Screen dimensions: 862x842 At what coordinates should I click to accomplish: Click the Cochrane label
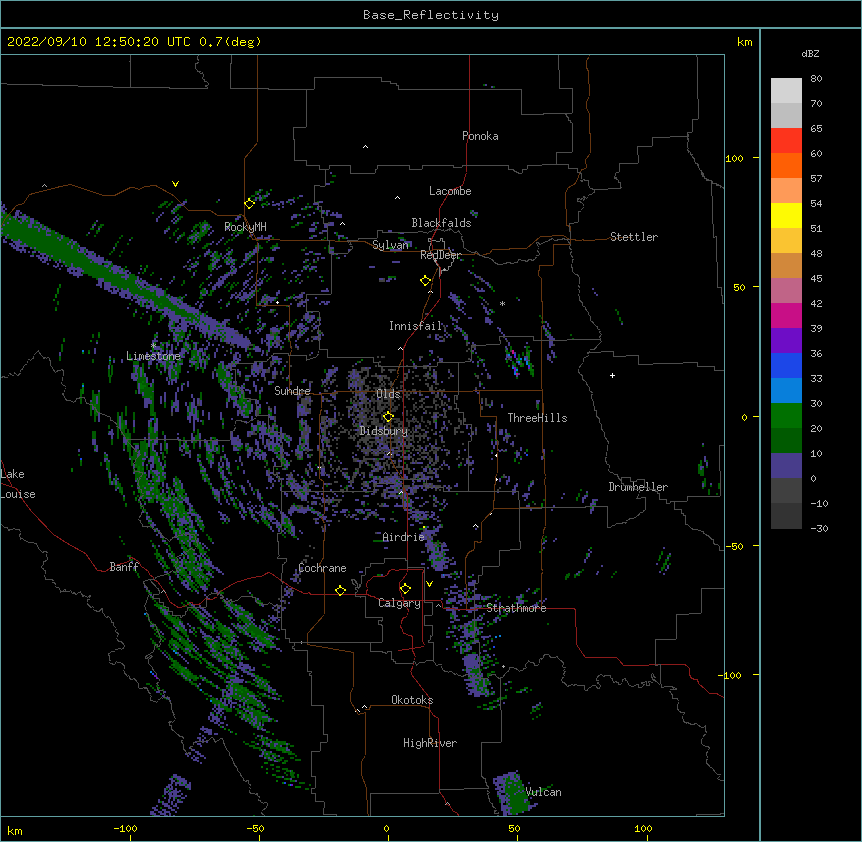click(322, 568)
